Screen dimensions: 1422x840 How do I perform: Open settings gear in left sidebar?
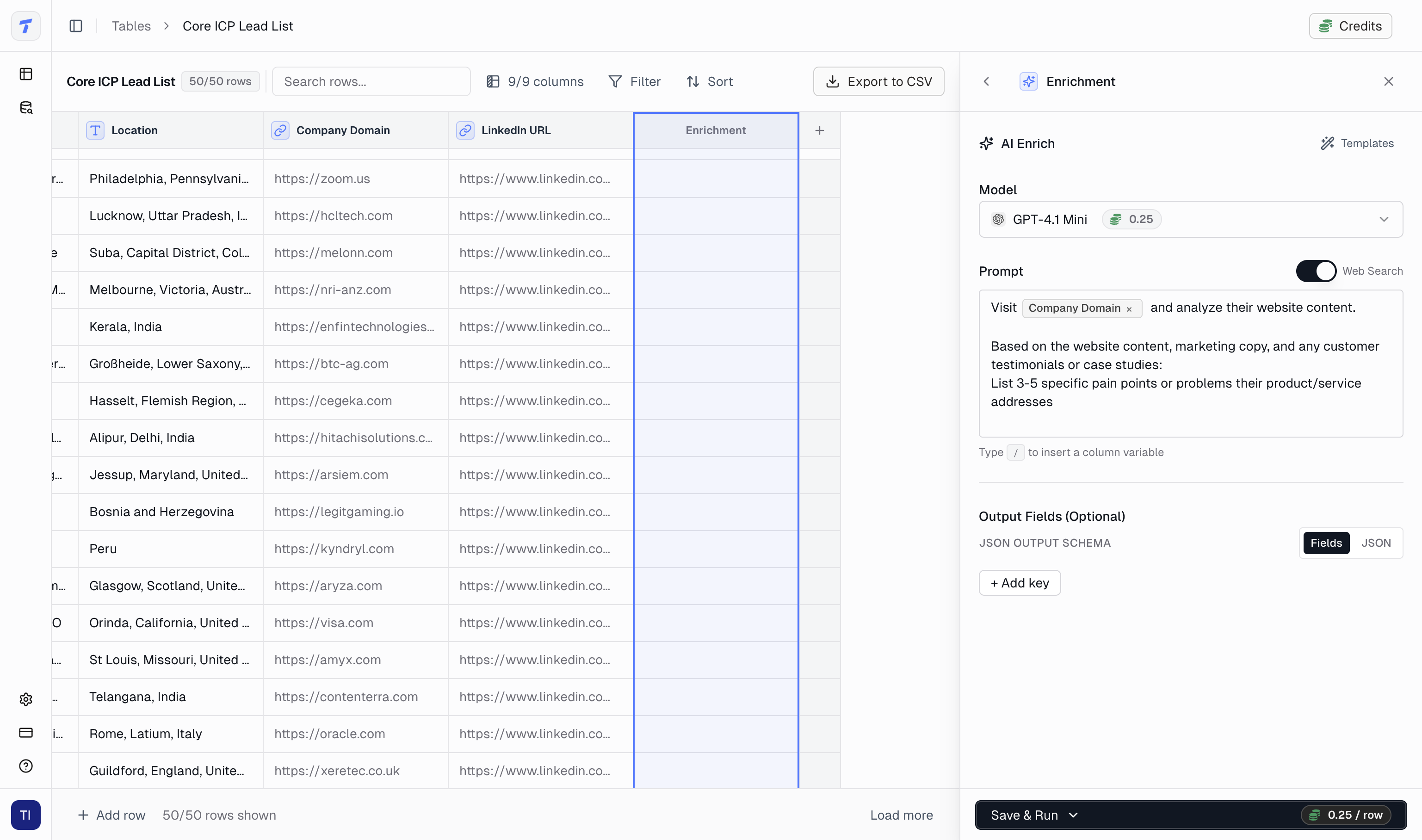[x=26, y=699]
